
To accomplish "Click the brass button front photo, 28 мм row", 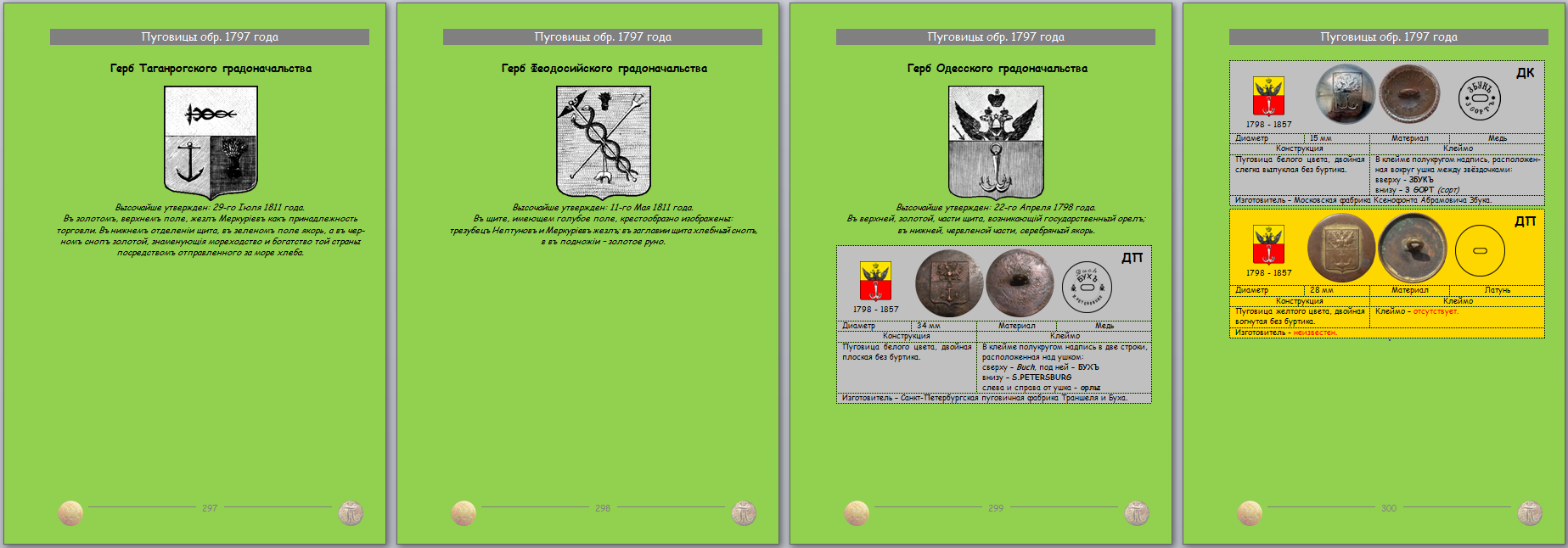I will click(x=1341, y=248).
